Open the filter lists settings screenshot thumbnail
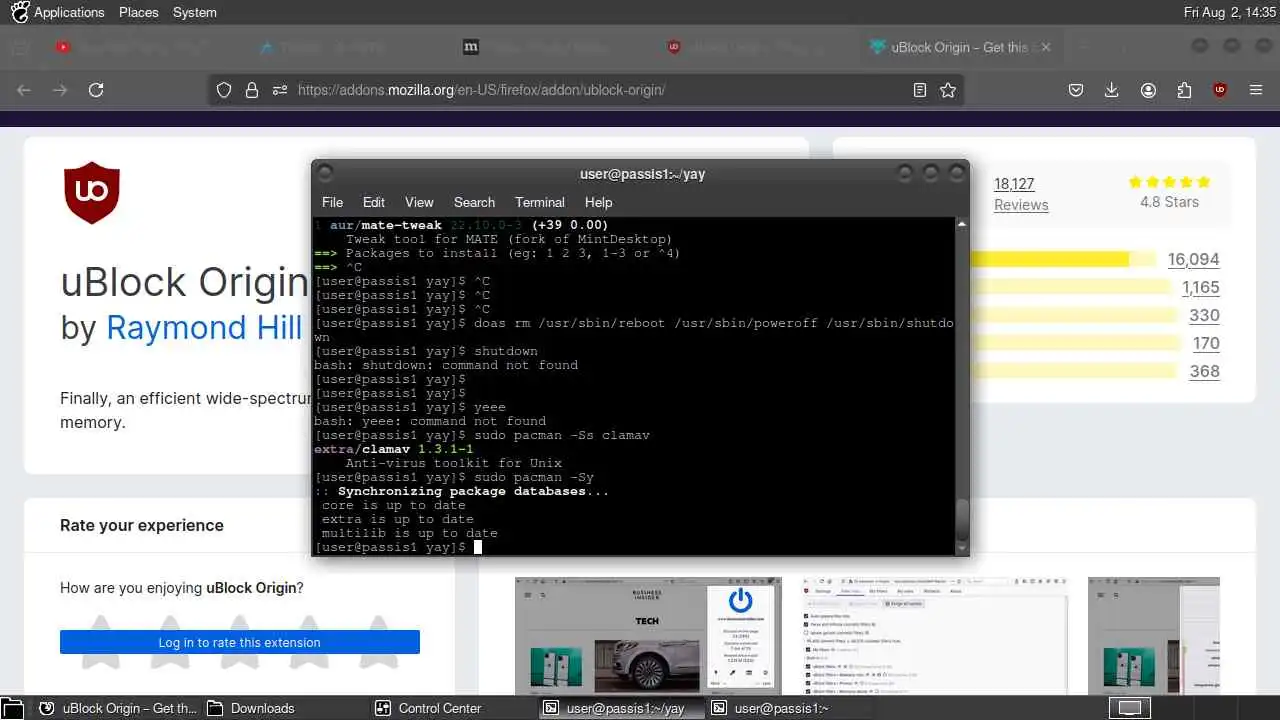1280x720 pixels. (935, 635)
